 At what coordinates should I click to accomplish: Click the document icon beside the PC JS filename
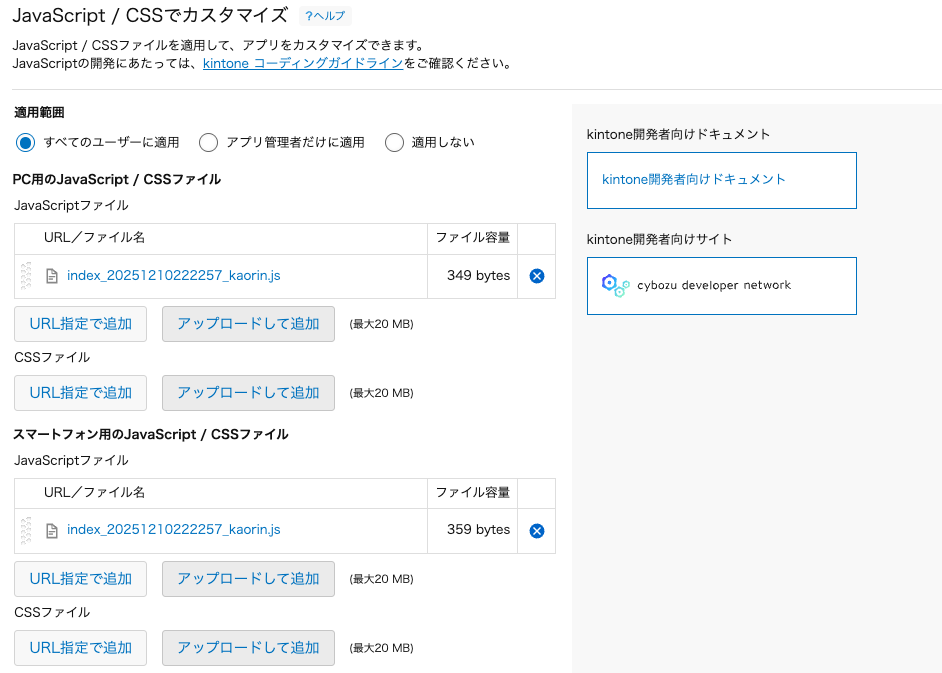click(52, 275)
